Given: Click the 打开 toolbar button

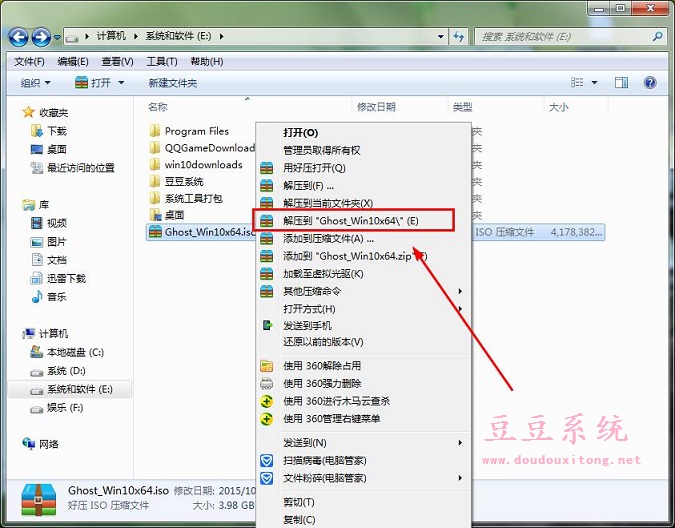Looking at the screenshot, I should (93, 83).
